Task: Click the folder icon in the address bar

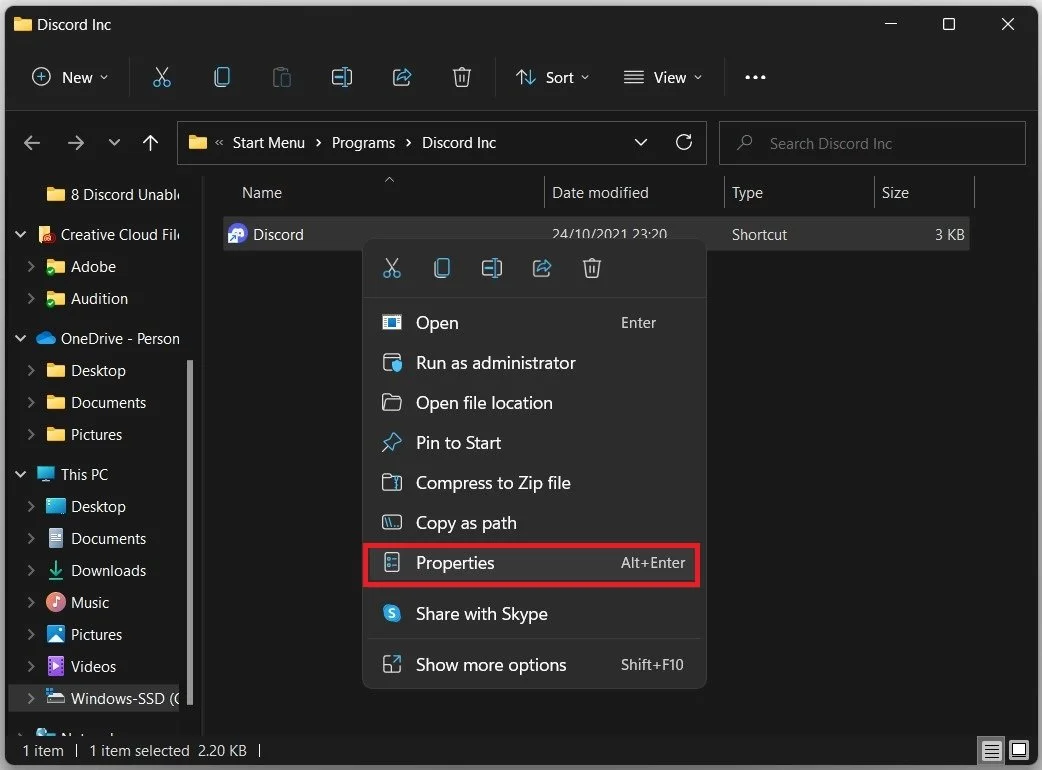Action: 197,142
